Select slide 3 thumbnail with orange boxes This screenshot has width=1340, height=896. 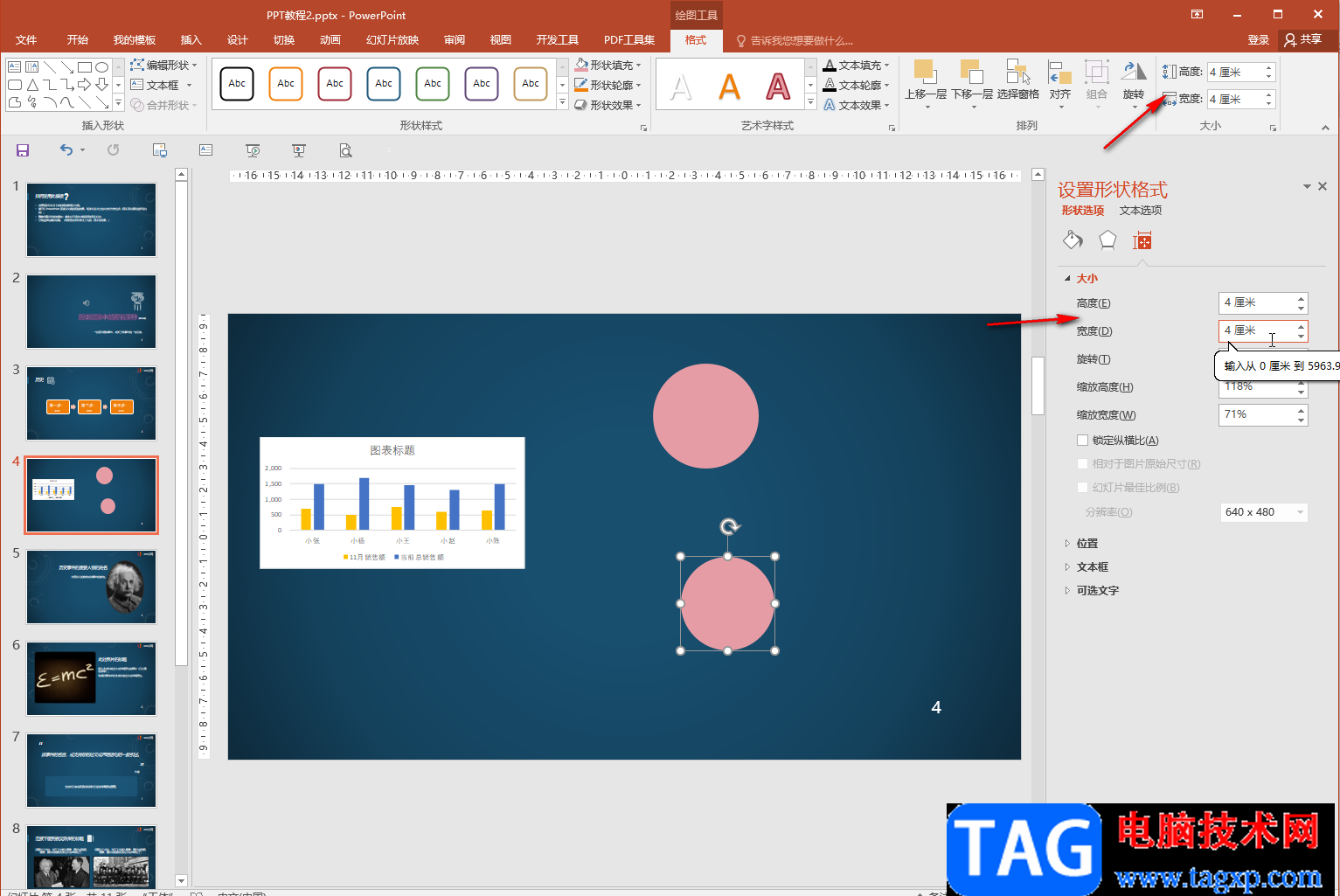coord(92,403)
